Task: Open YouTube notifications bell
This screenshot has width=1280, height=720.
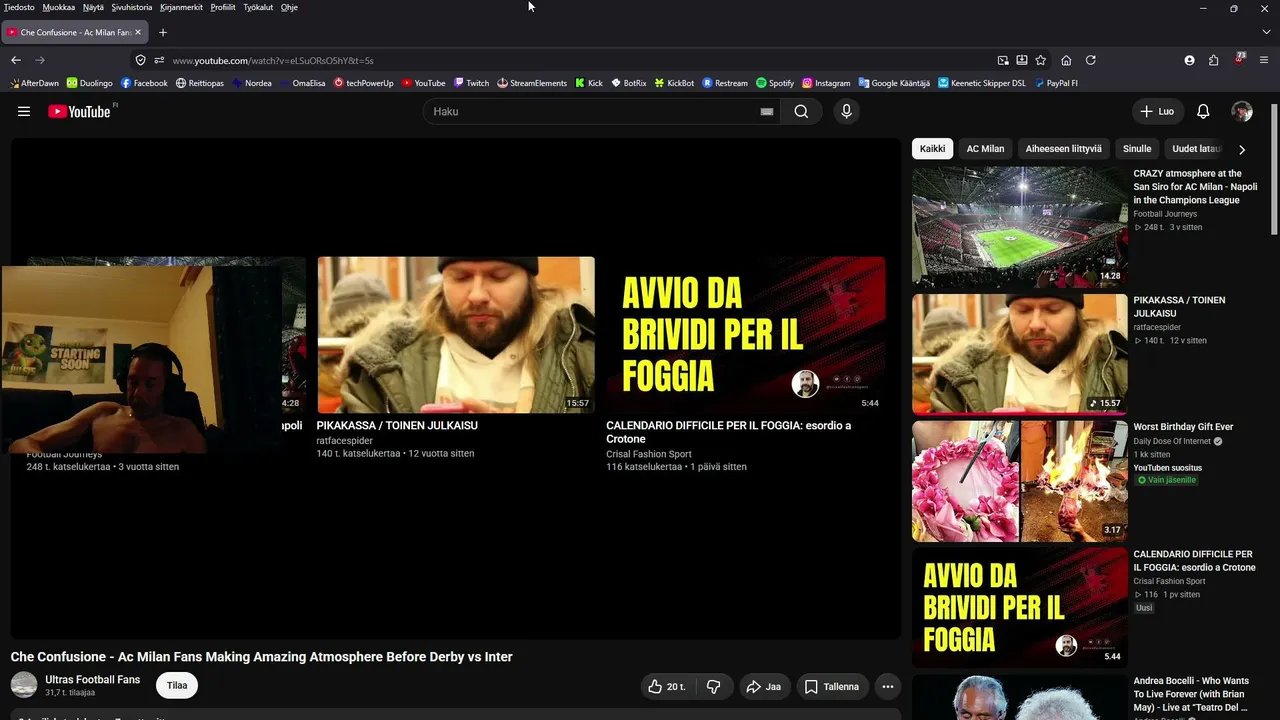Action: pyautogui.click(x=1203, y=111)
